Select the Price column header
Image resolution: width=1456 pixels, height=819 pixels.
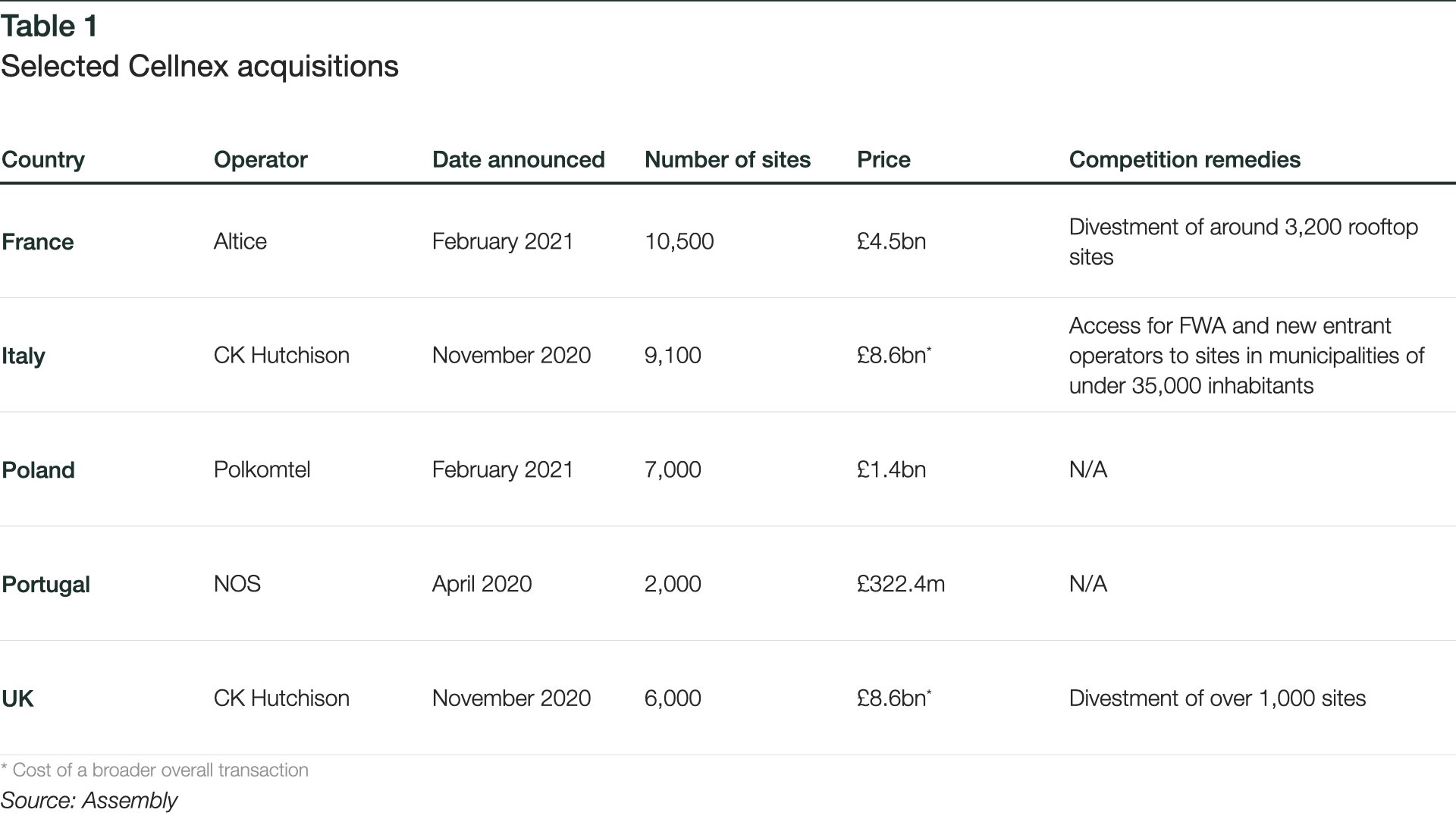(x=883, y=160)
